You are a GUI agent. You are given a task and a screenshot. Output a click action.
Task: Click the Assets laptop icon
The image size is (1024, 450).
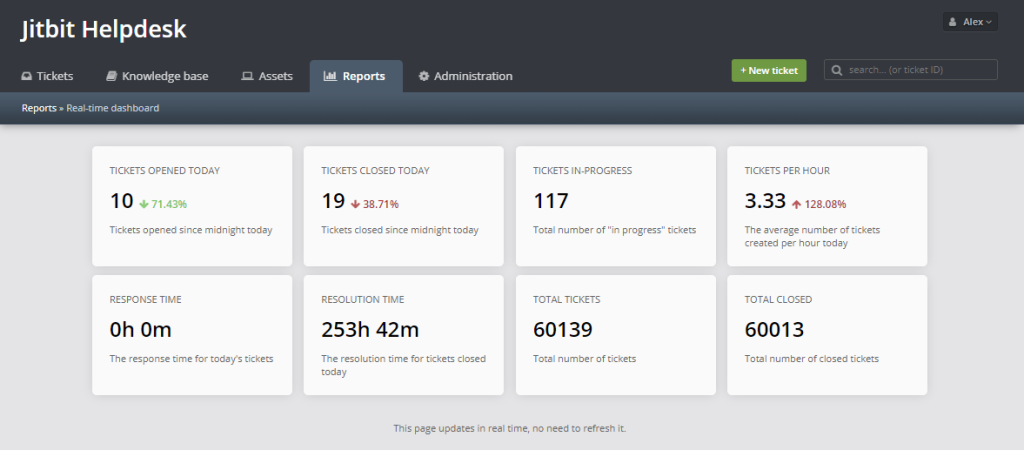coord(247,76)
